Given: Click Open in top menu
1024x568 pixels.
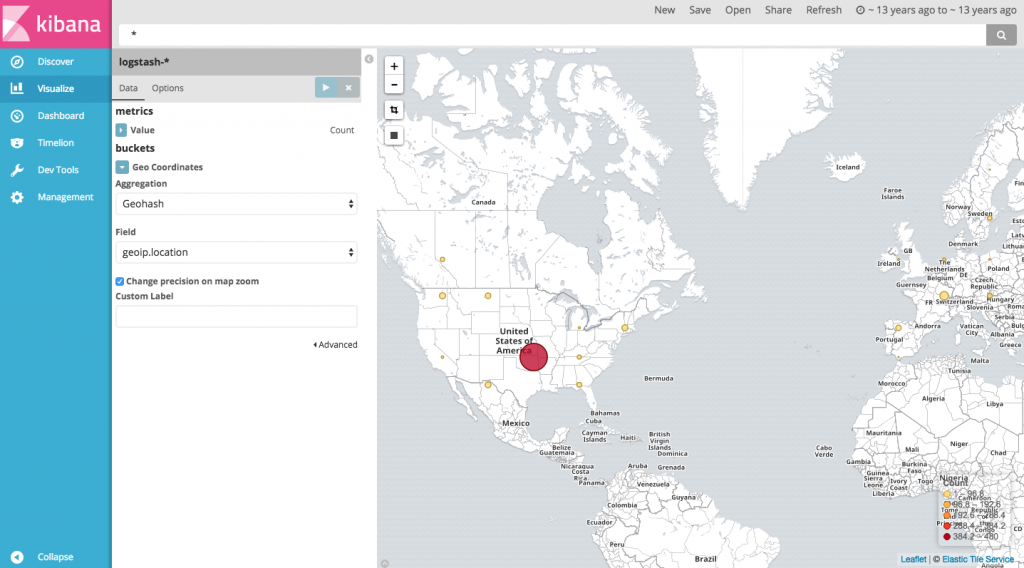Looking at the screenshot, I should coord(737,10).
